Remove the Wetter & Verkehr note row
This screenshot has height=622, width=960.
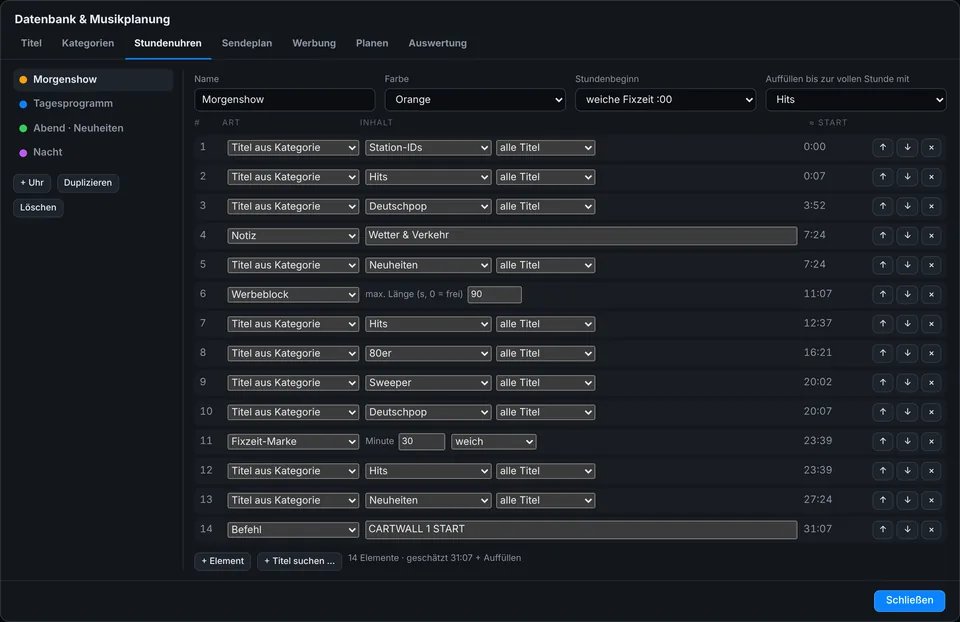pyautogui.click(x=931, y=235)
